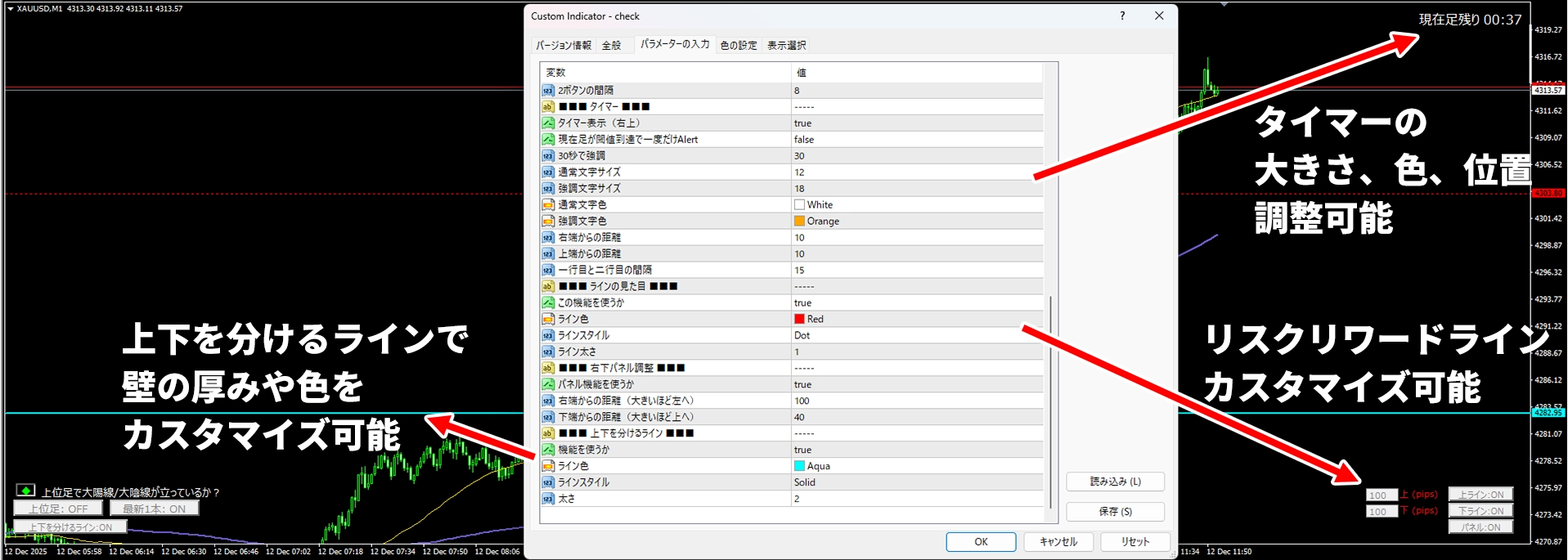Viewport: 1568px width, 560px height.
Task: Click the 保存 (S) button
Action: pyautogui.click(x=1115, y=512)
